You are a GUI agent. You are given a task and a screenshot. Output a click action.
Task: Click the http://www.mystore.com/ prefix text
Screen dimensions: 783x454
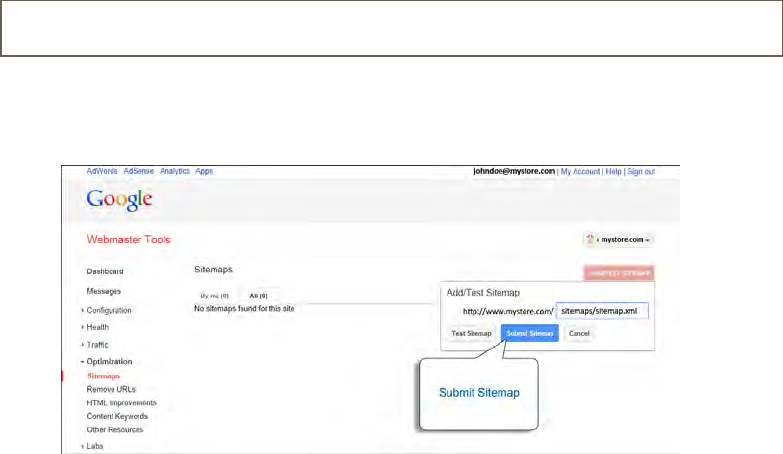508,311
